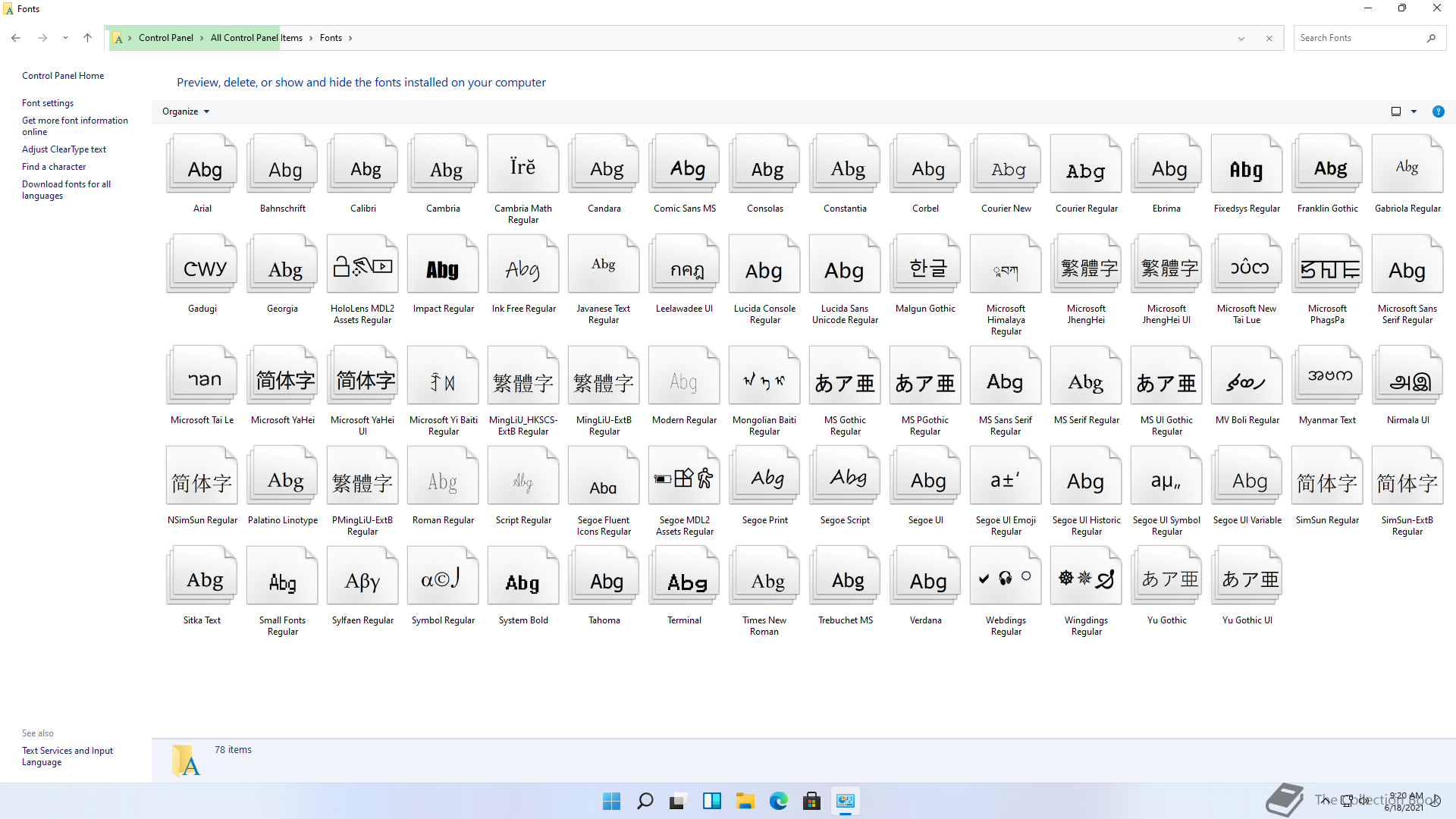
Task: Click the '78 items' status text
Action: (233, 750)
